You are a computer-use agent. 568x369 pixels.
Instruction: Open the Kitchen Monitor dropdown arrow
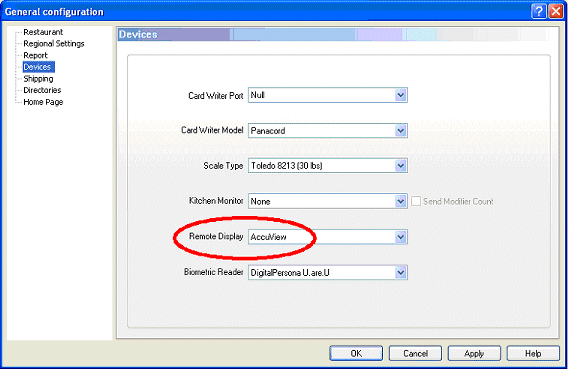(x=400, y=201)
